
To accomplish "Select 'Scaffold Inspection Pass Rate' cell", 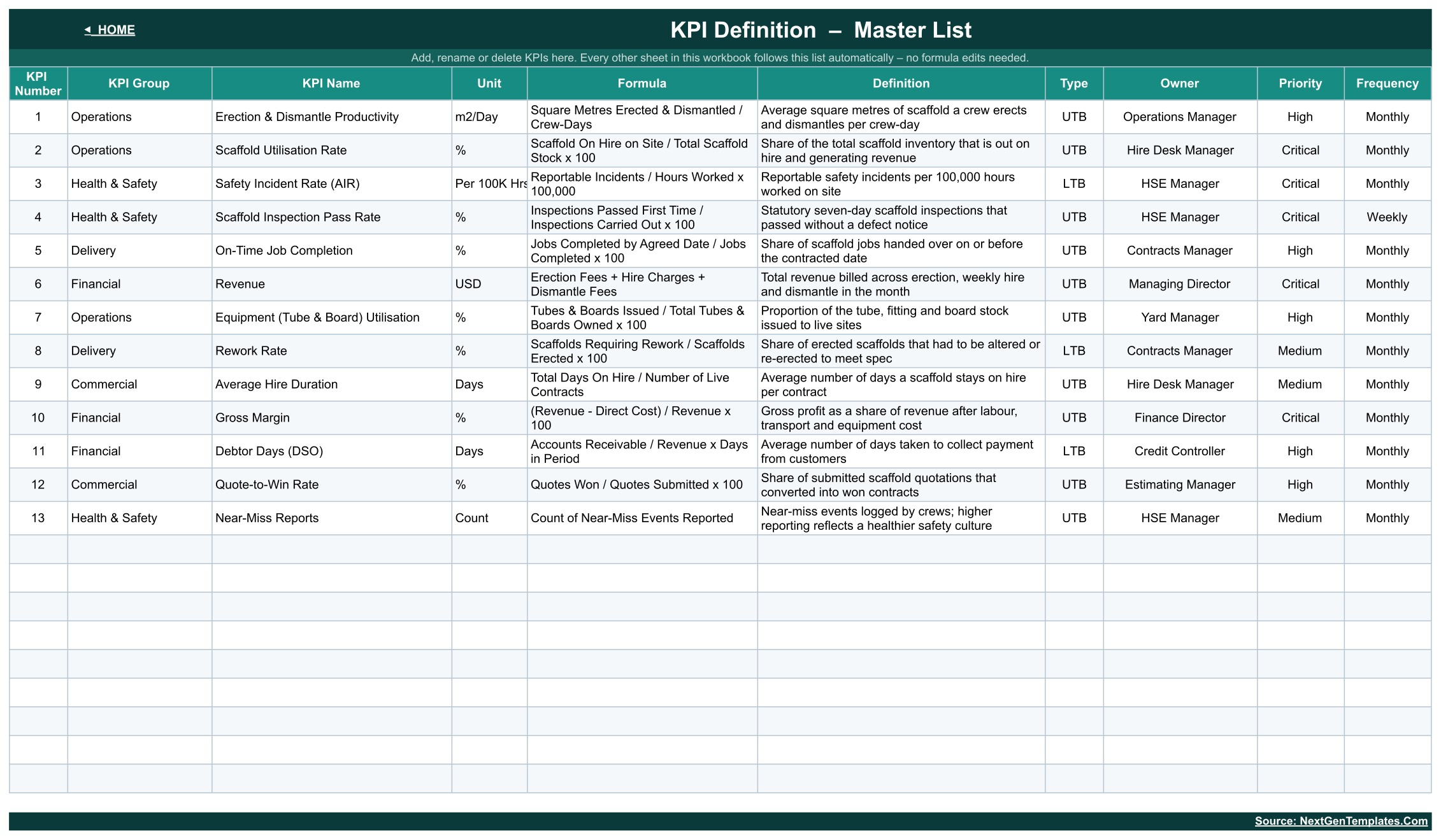I will (x=331, y=217).
